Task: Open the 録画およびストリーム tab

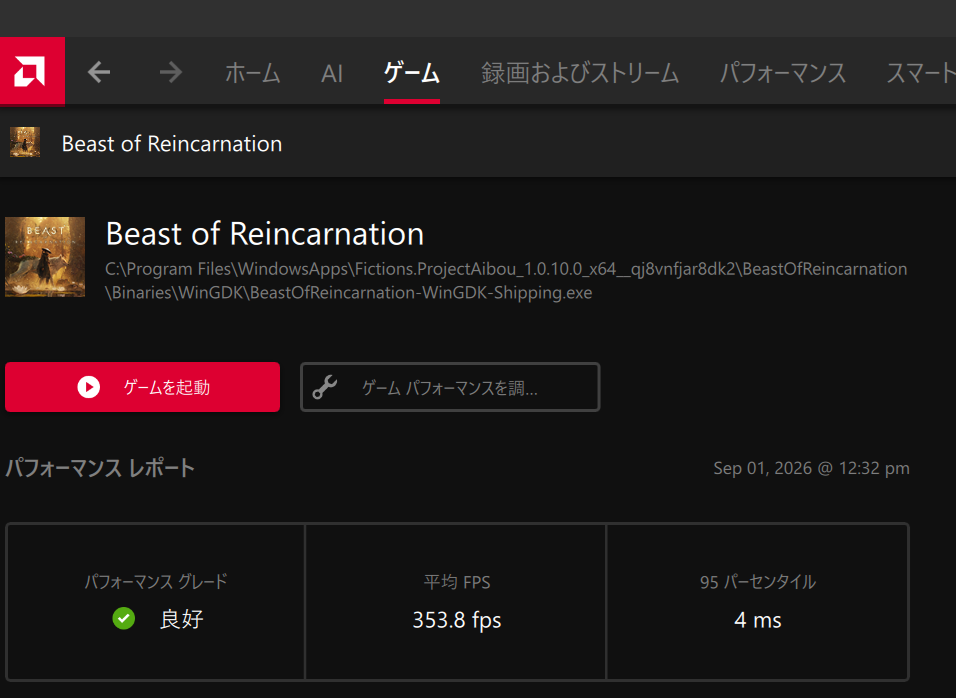Action: point(580,73)
